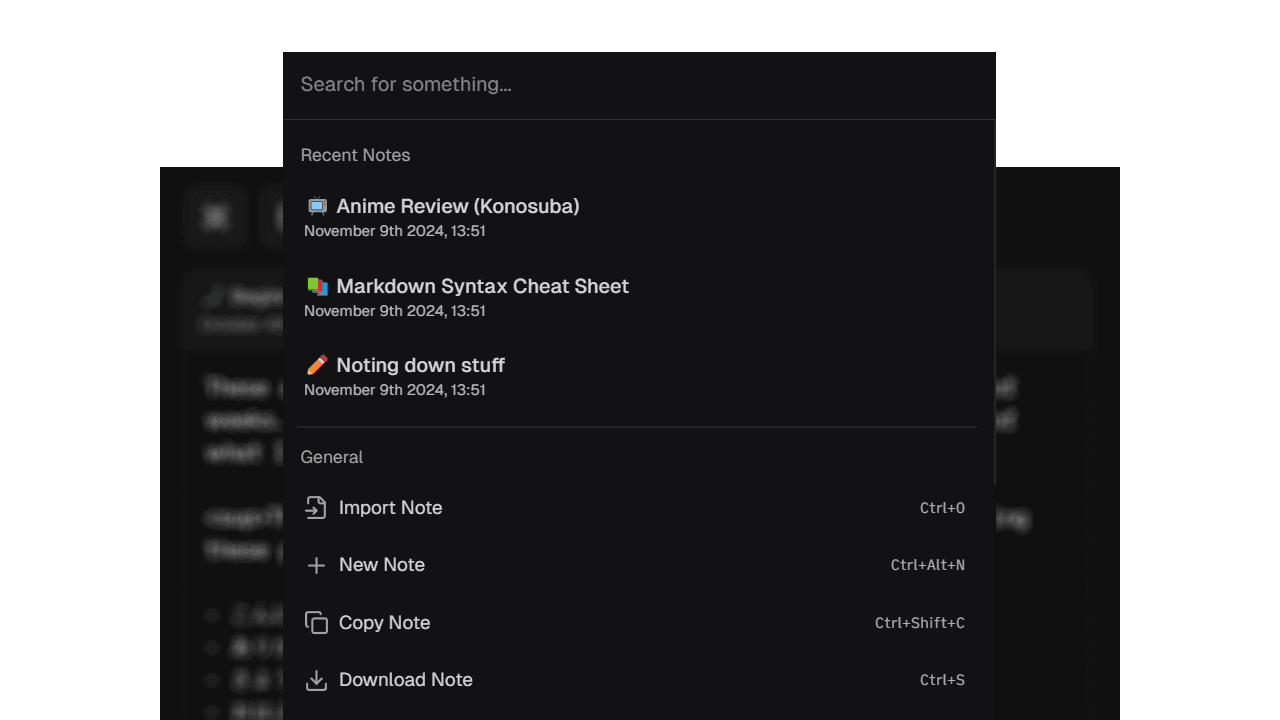Focus the 'Search for something...' field
The height and width of the screenshot is (720, 1280).
[638, 85]
